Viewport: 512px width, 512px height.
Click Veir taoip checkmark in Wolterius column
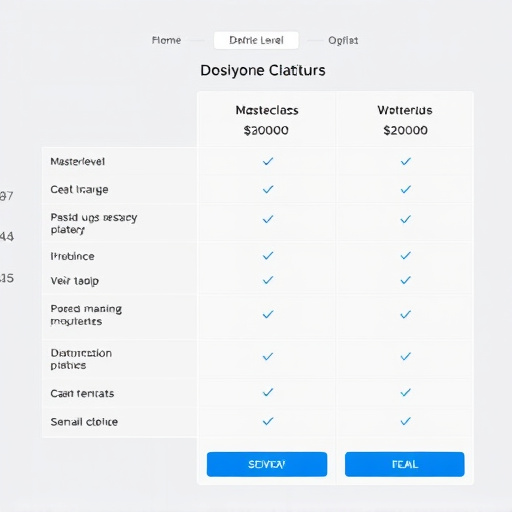(405, 280)
